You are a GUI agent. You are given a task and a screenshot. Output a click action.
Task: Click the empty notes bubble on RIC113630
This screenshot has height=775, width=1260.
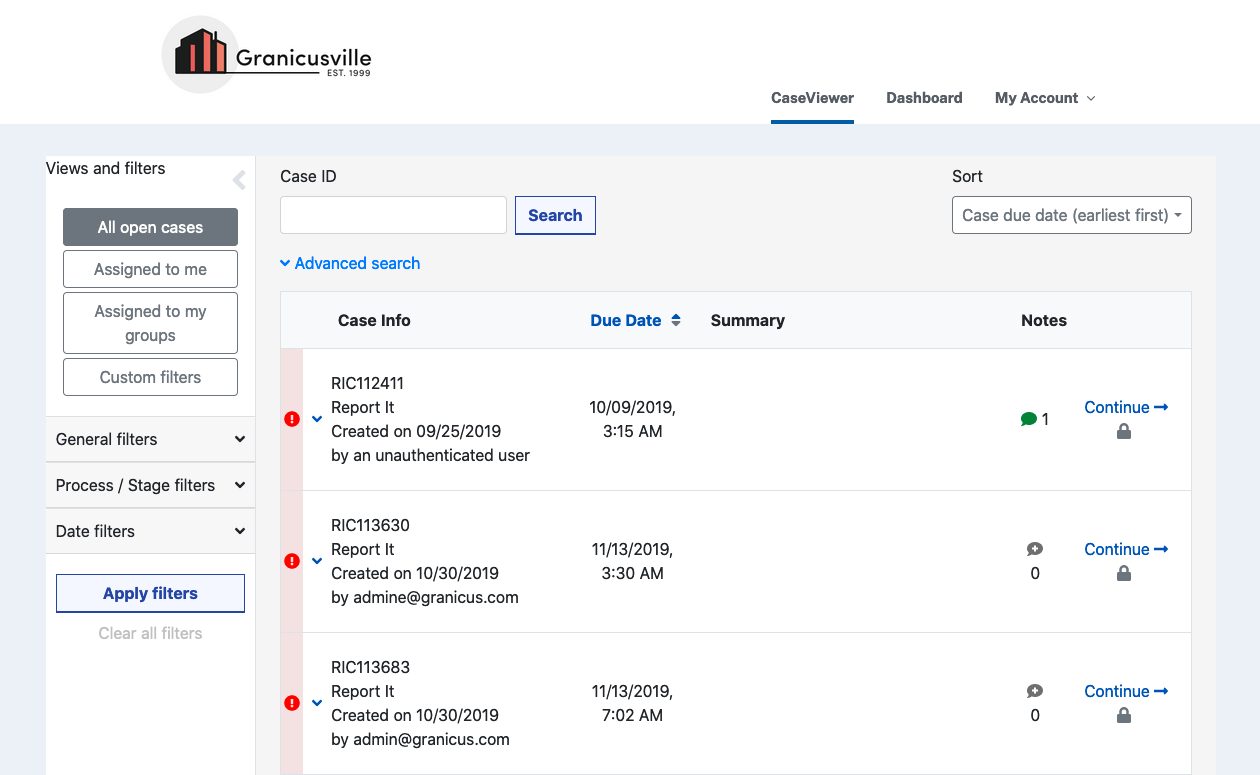coord(1035,548)
